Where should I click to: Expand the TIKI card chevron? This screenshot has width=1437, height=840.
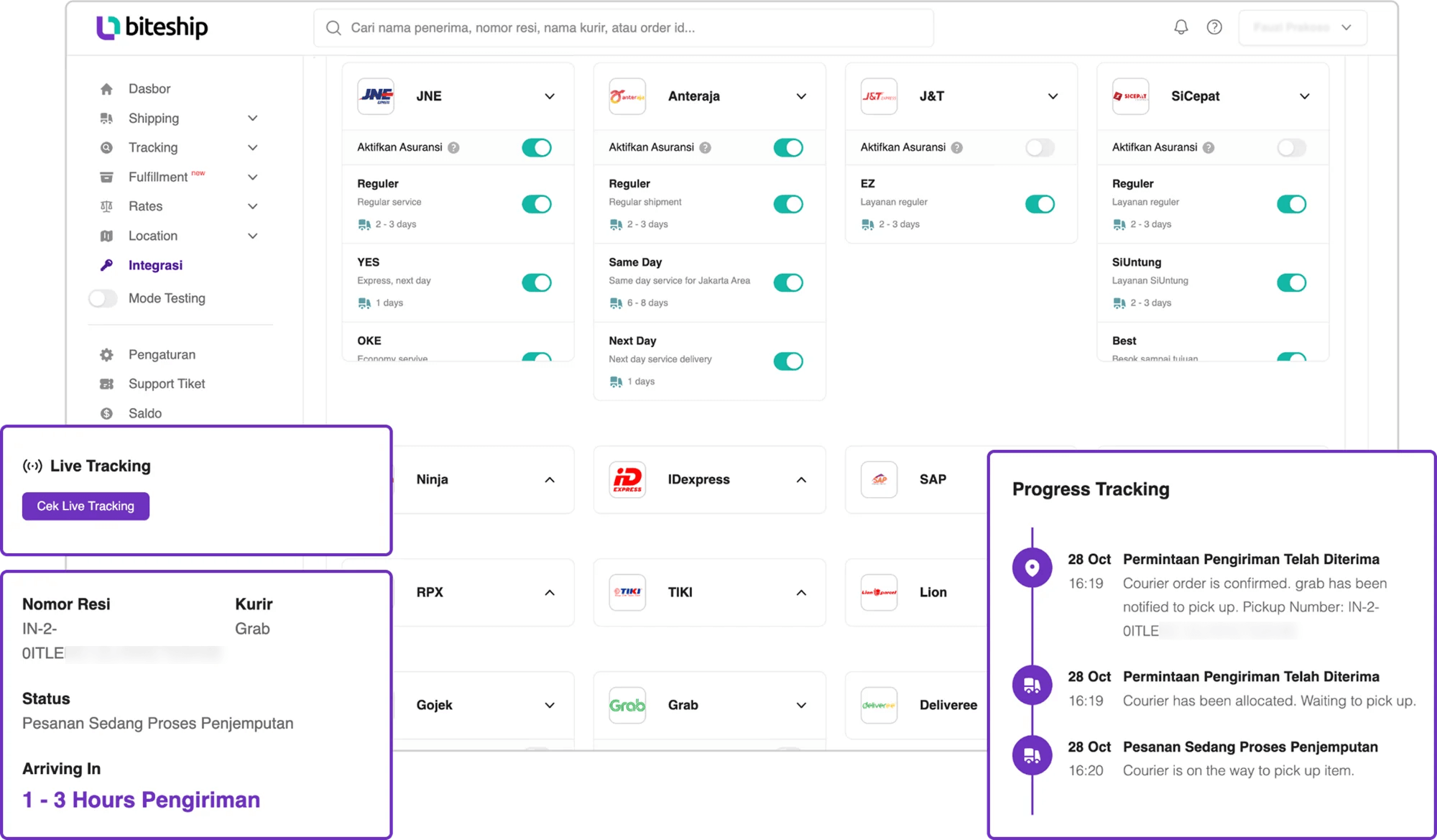point(801,593)
